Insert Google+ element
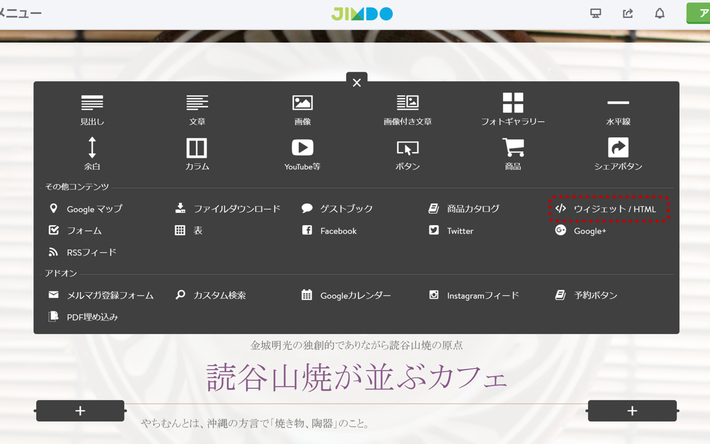 [580, 230]
